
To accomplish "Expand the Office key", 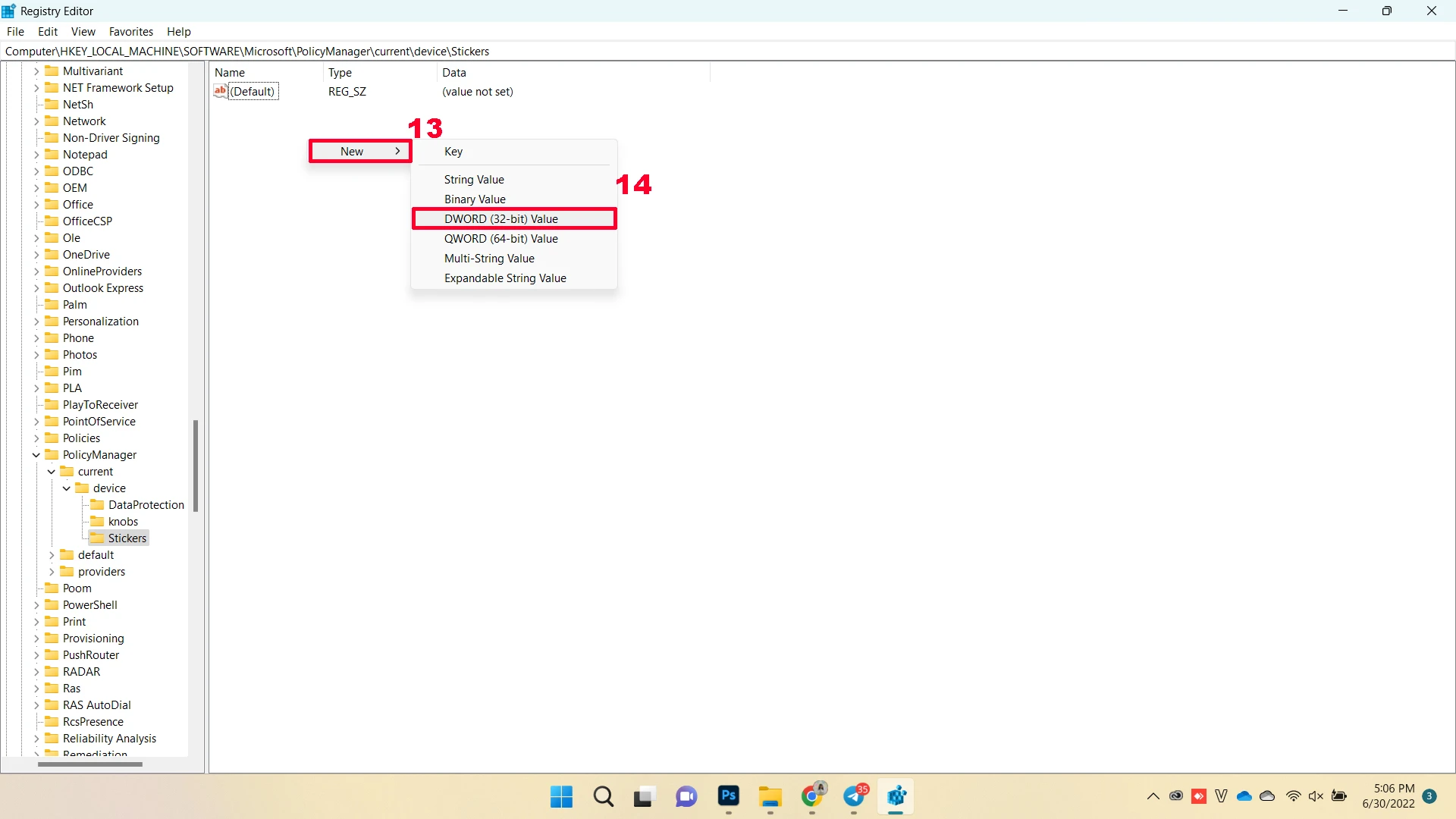I will pos(36,205).
